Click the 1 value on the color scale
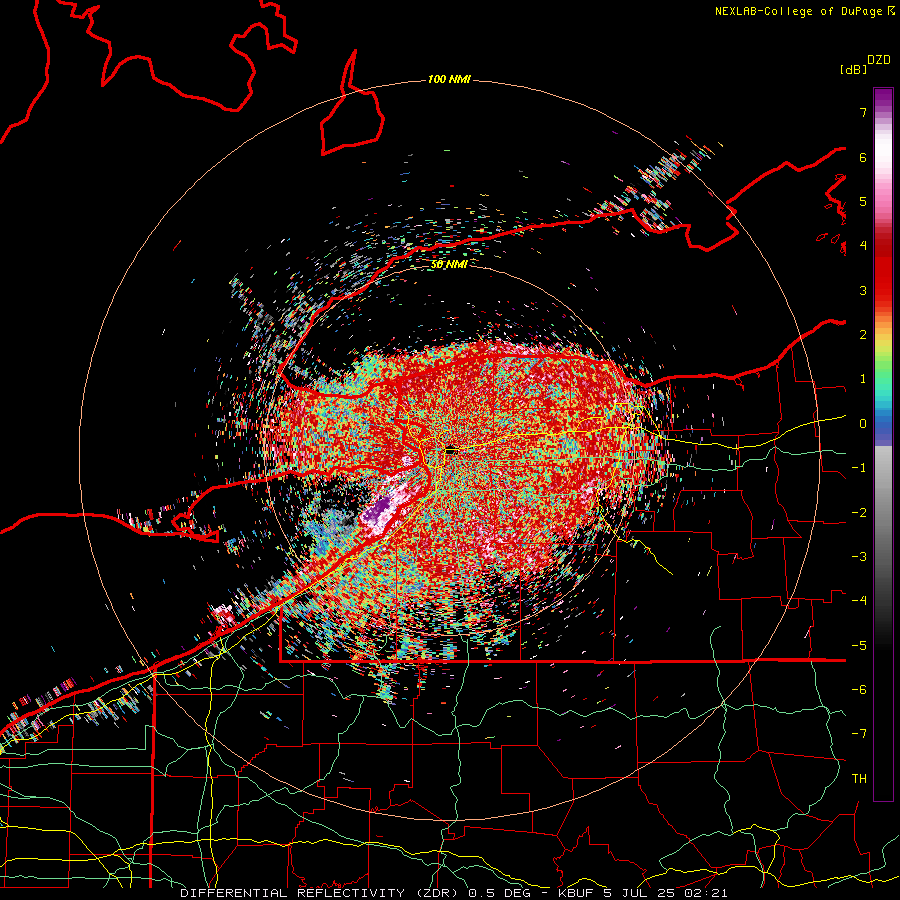The width and height of the screenshot is (900, 900). (x=863, y=379)
